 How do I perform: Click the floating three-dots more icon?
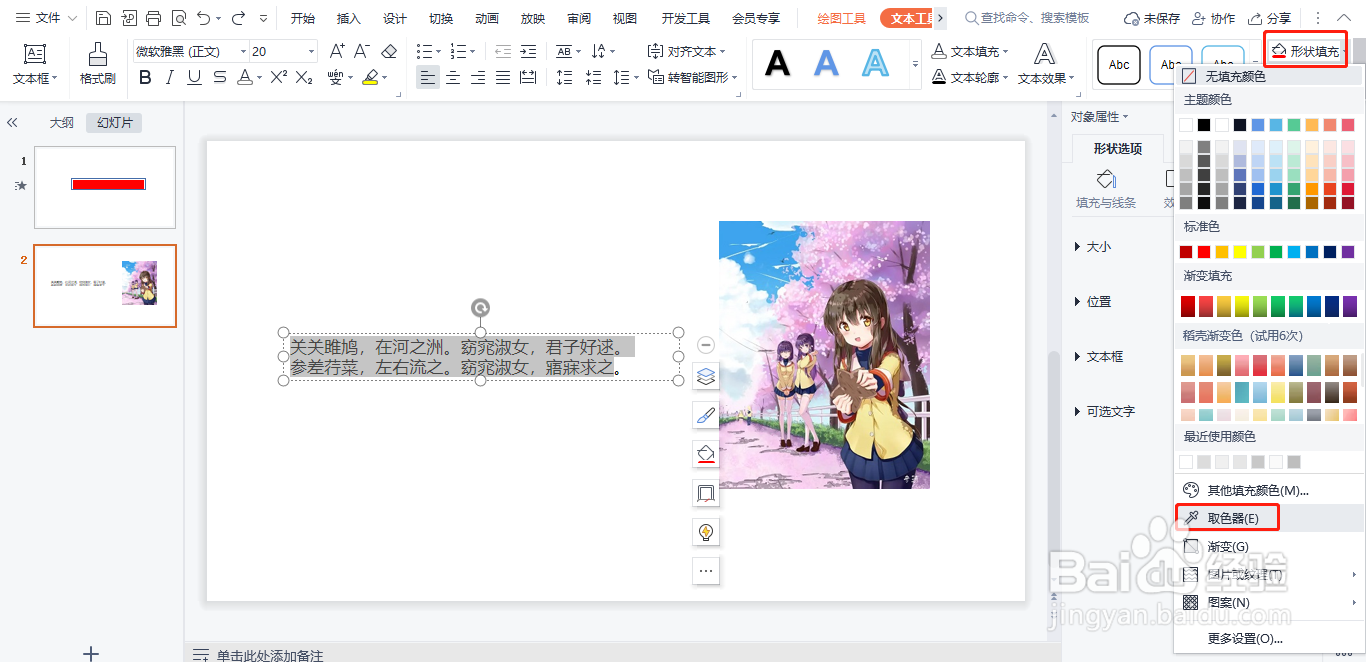pos(706,571)
